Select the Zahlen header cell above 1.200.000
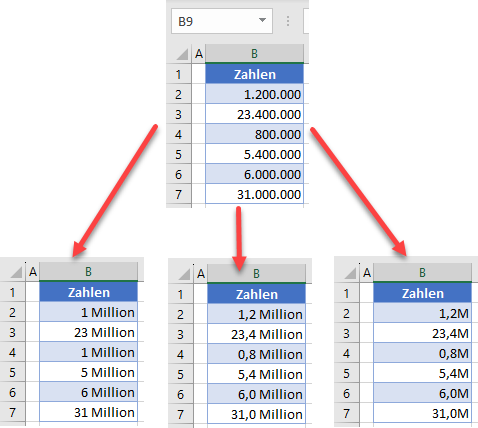Screen dimensions: 478x428 point(254,74)
